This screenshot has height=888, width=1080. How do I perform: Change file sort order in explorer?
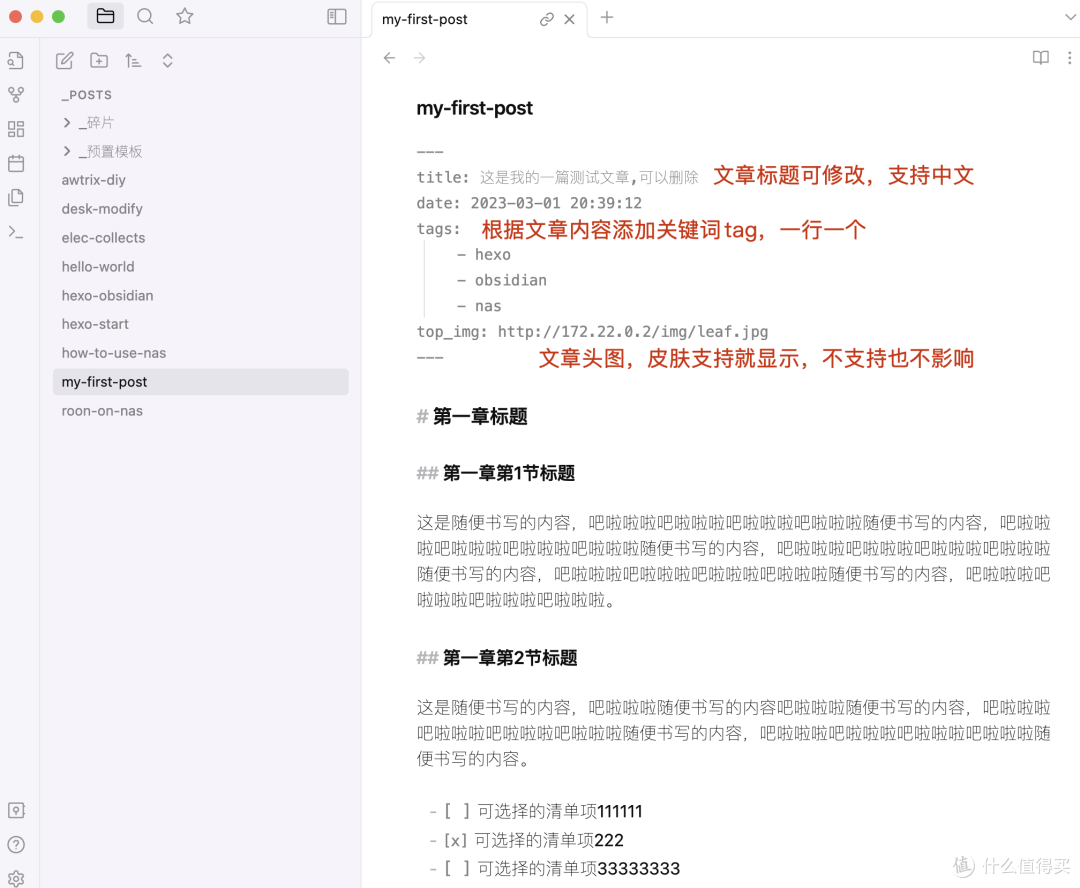click(133, 60)
